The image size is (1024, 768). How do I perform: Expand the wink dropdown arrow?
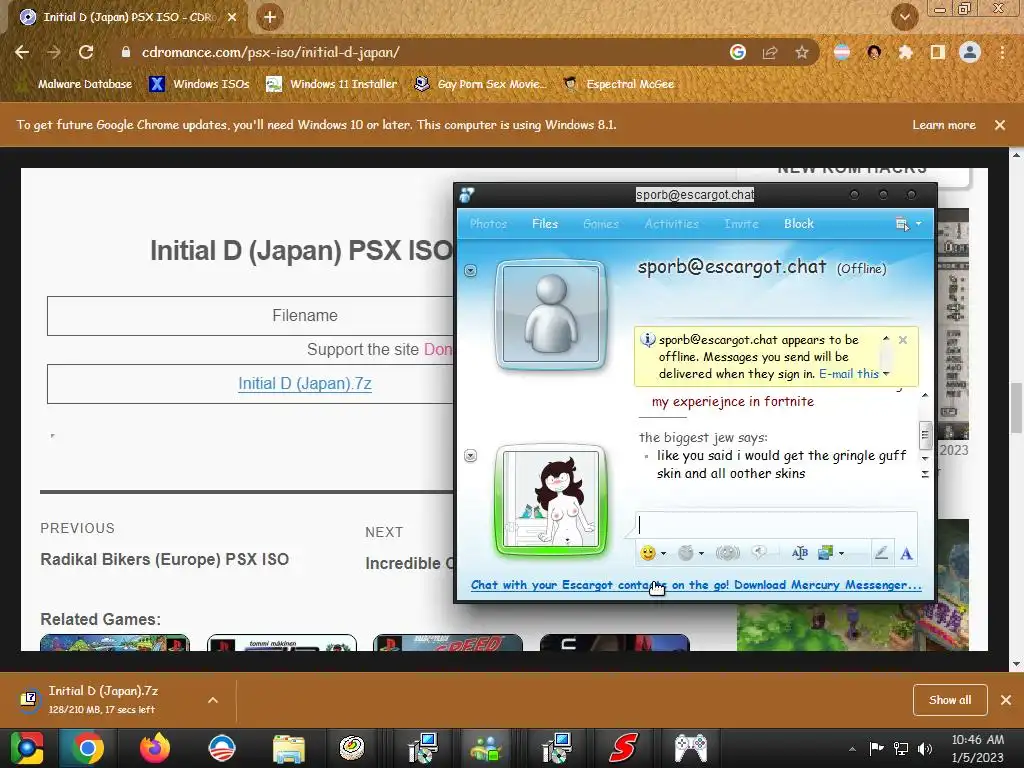(x=701, y=554)
